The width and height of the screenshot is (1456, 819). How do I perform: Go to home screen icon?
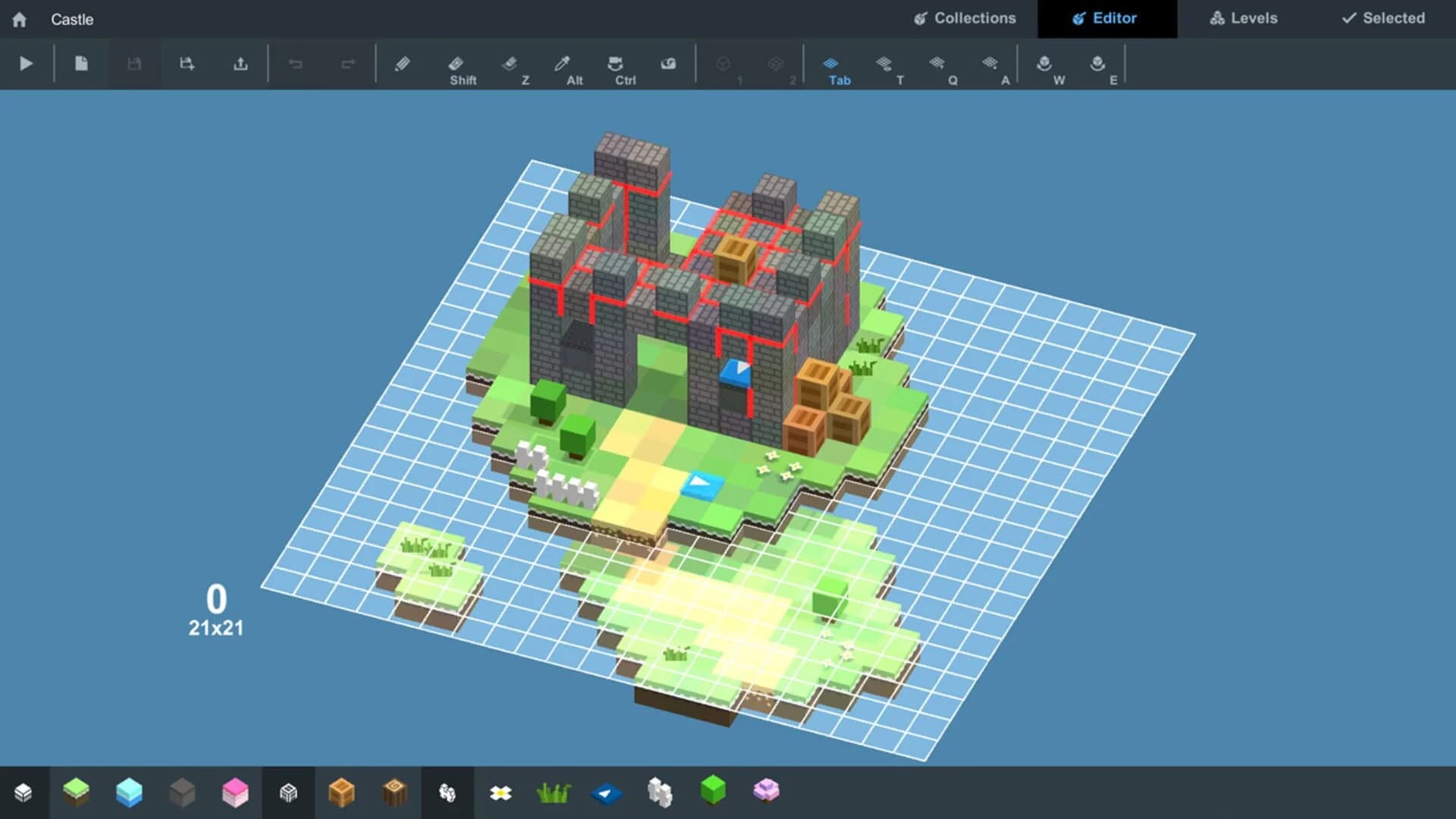[20, 20]
